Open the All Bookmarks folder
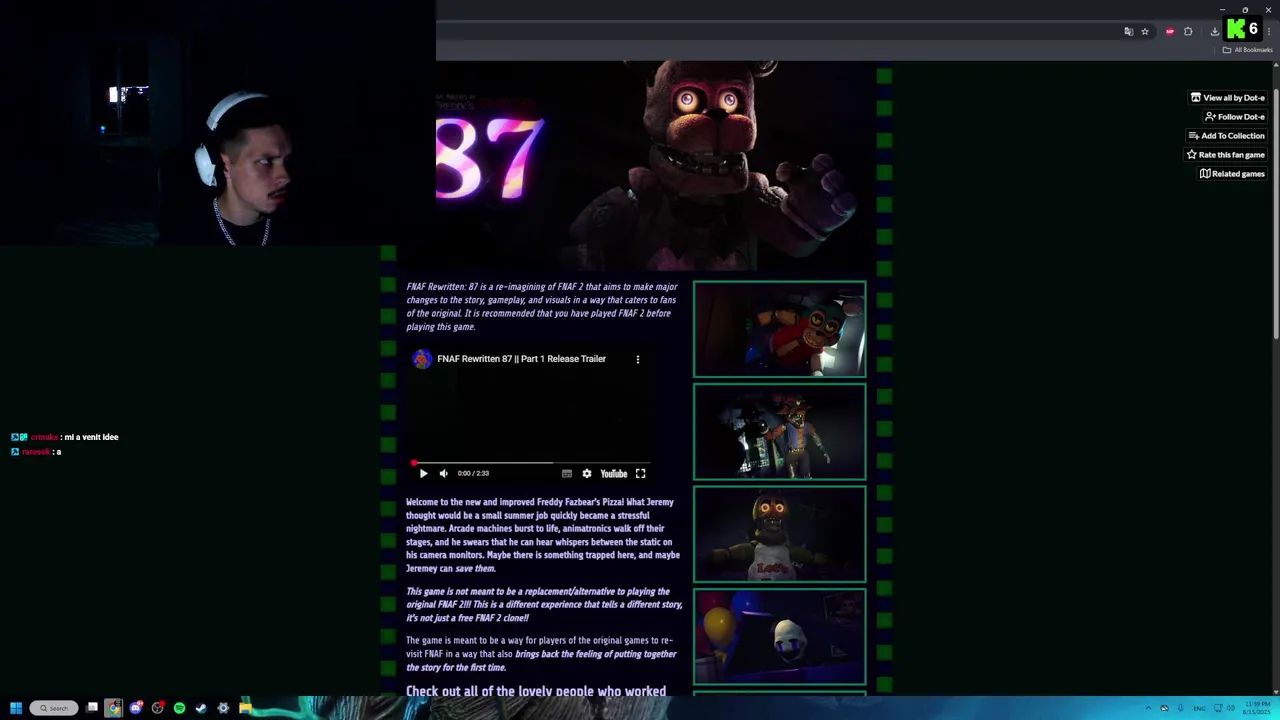The height and width of the screenshot is (720, 1280). pyautogui.click(x=1247, y=50)
